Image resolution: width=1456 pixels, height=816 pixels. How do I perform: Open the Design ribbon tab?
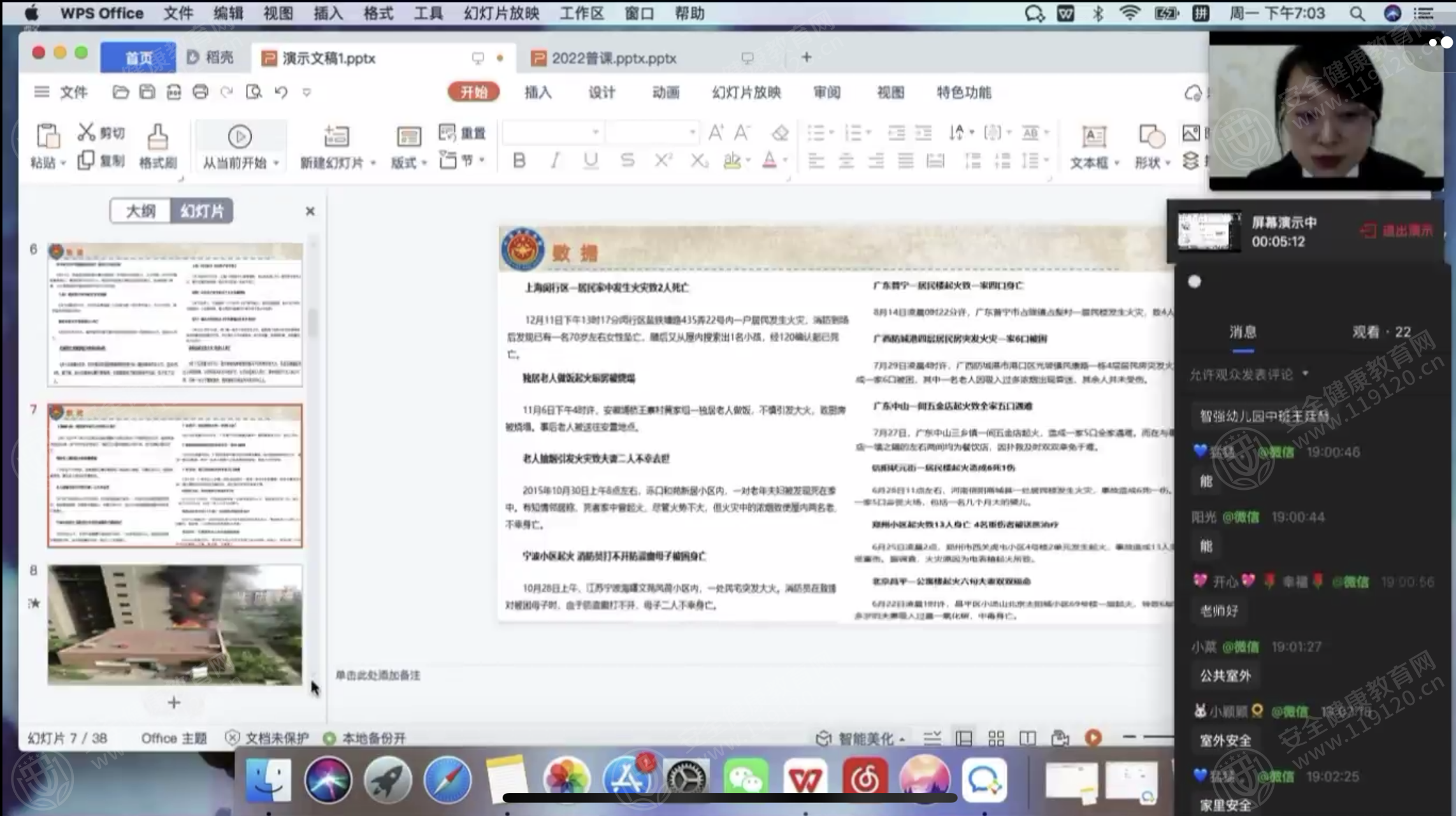(602, 92)
